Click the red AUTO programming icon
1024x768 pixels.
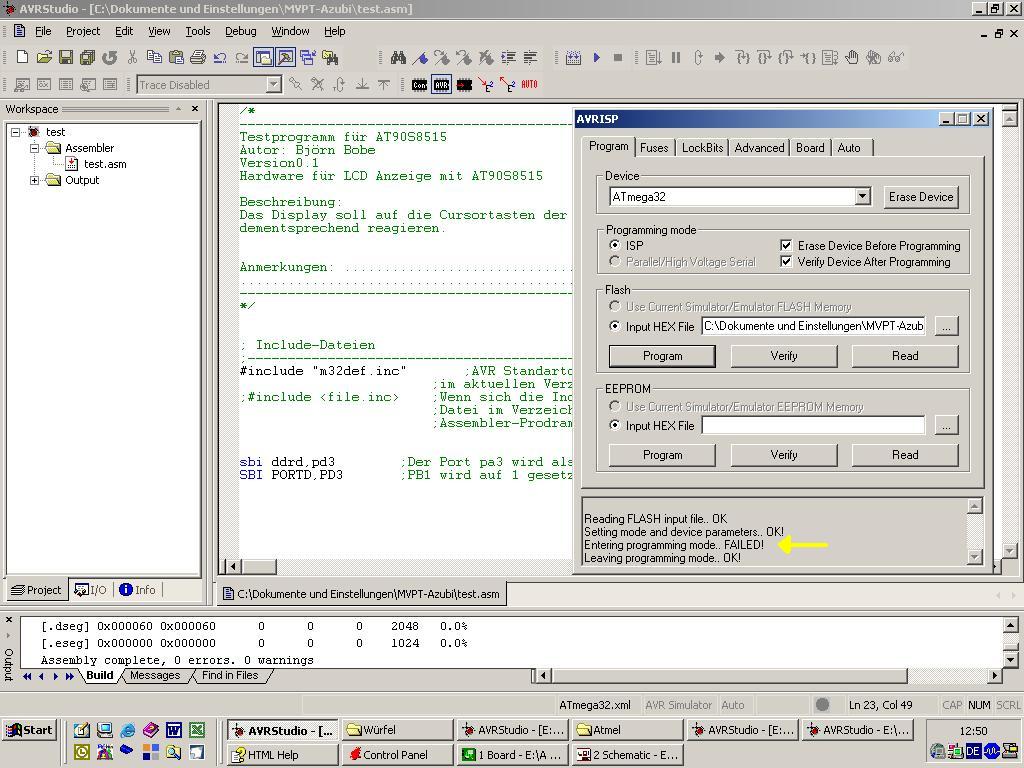coord(529,85)
